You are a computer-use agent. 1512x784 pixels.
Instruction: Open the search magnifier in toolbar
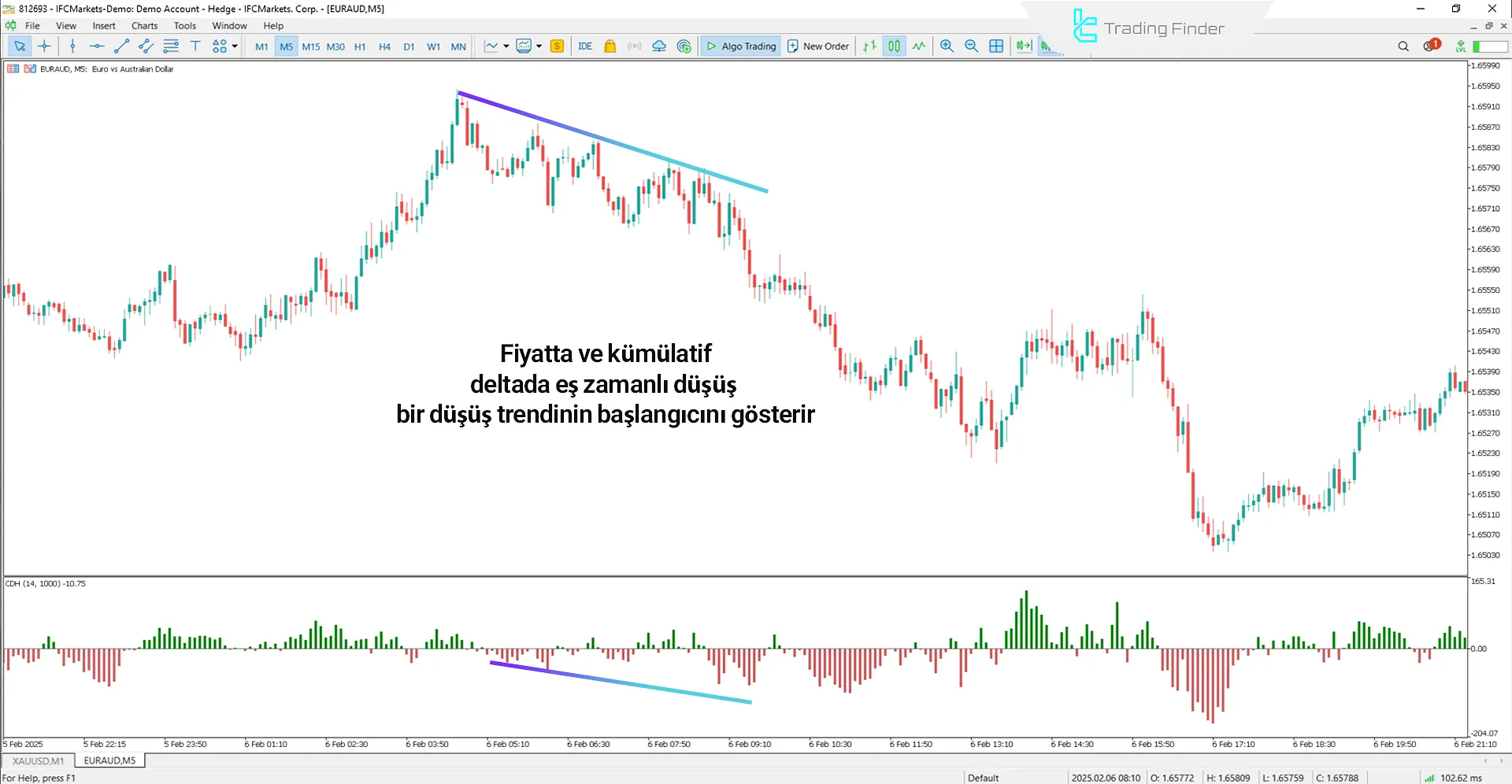(1403, 46)
